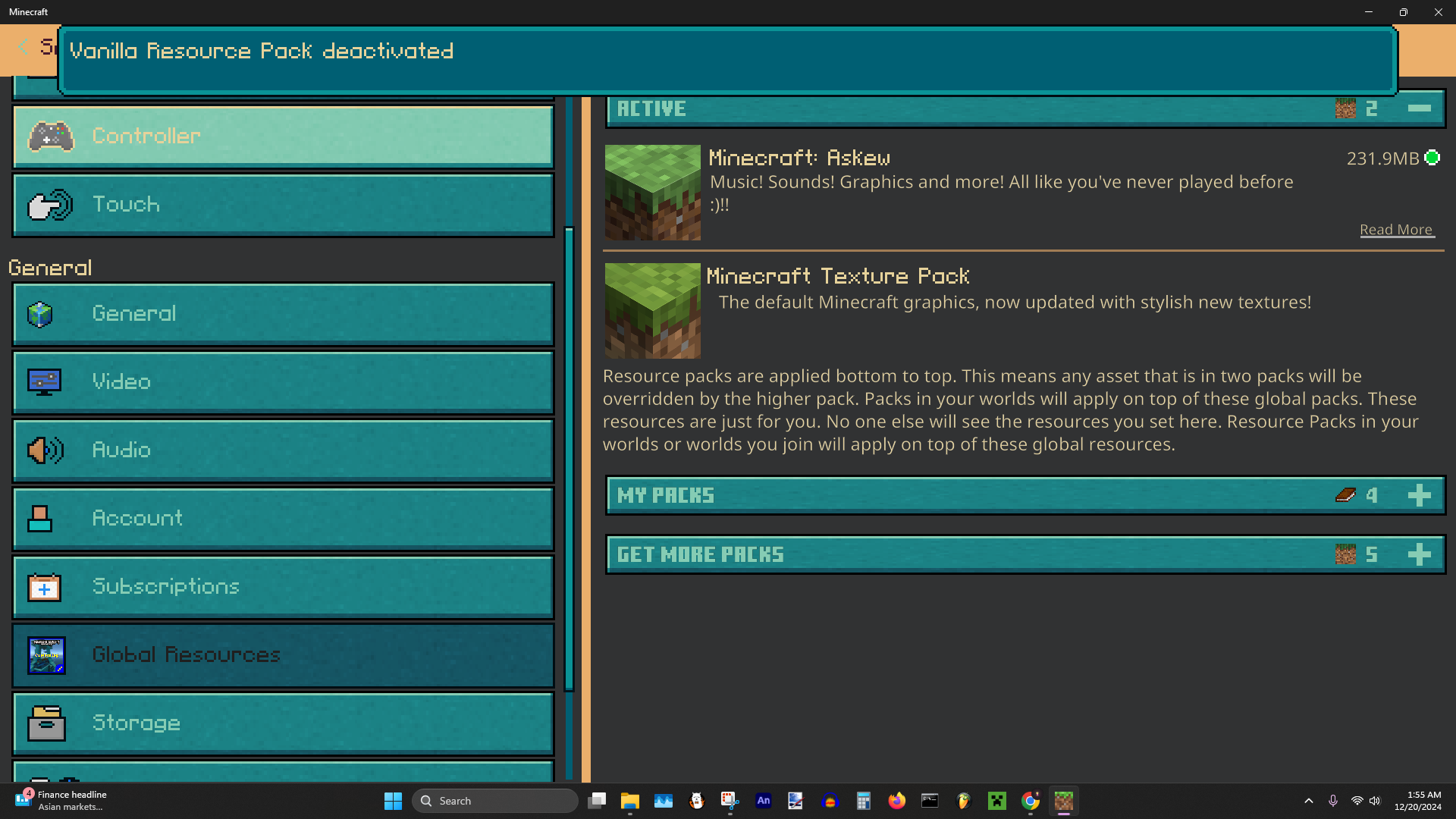Screen dimensions: 1456x819
Task: Click the Video monitor icon
Action: pyautogui.click(x=44, y=382)
